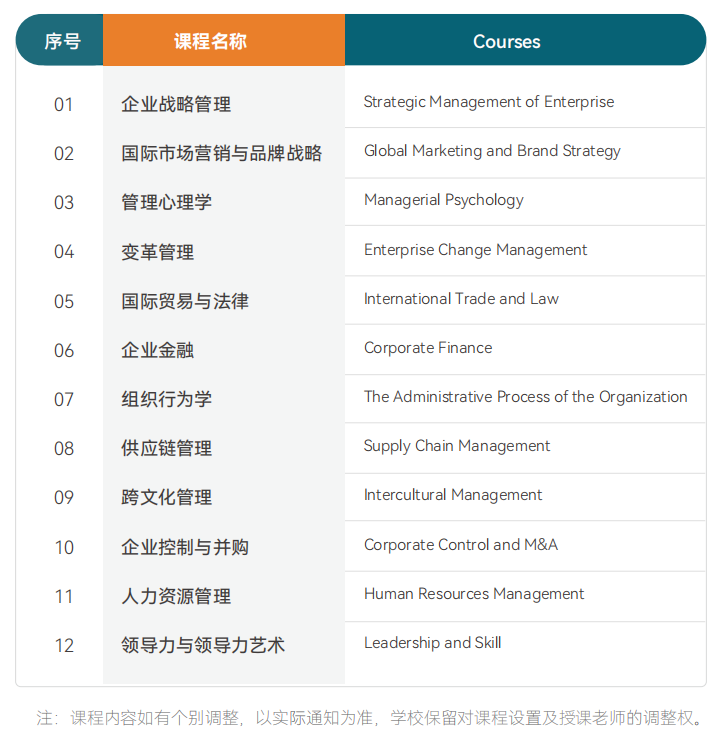Screen dimensions: 724x737
Task: Select row number 09
Action: pyautogui.click(x=64, y=497)
